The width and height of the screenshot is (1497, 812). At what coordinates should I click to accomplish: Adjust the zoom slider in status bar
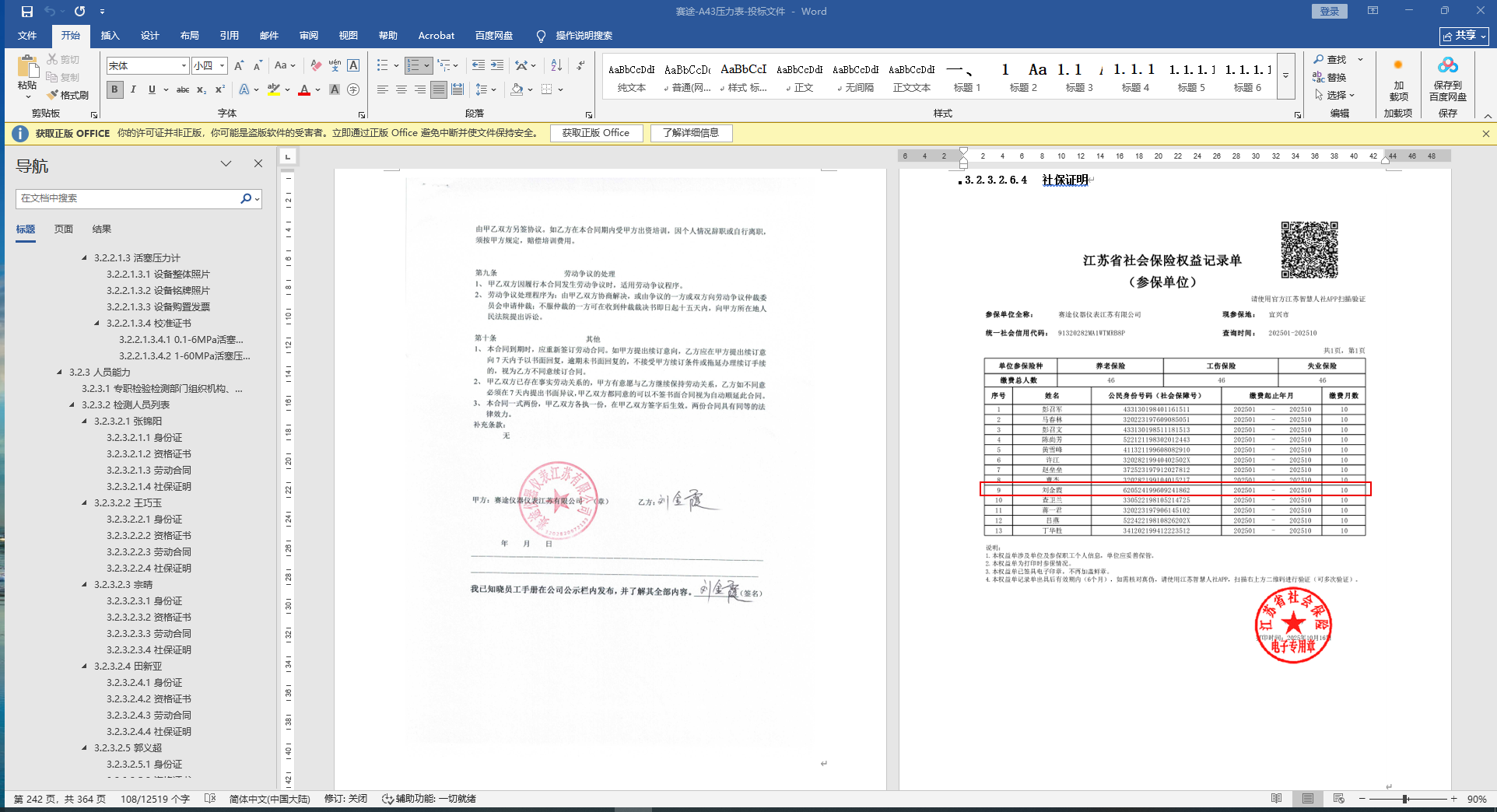coord(1405,799)
